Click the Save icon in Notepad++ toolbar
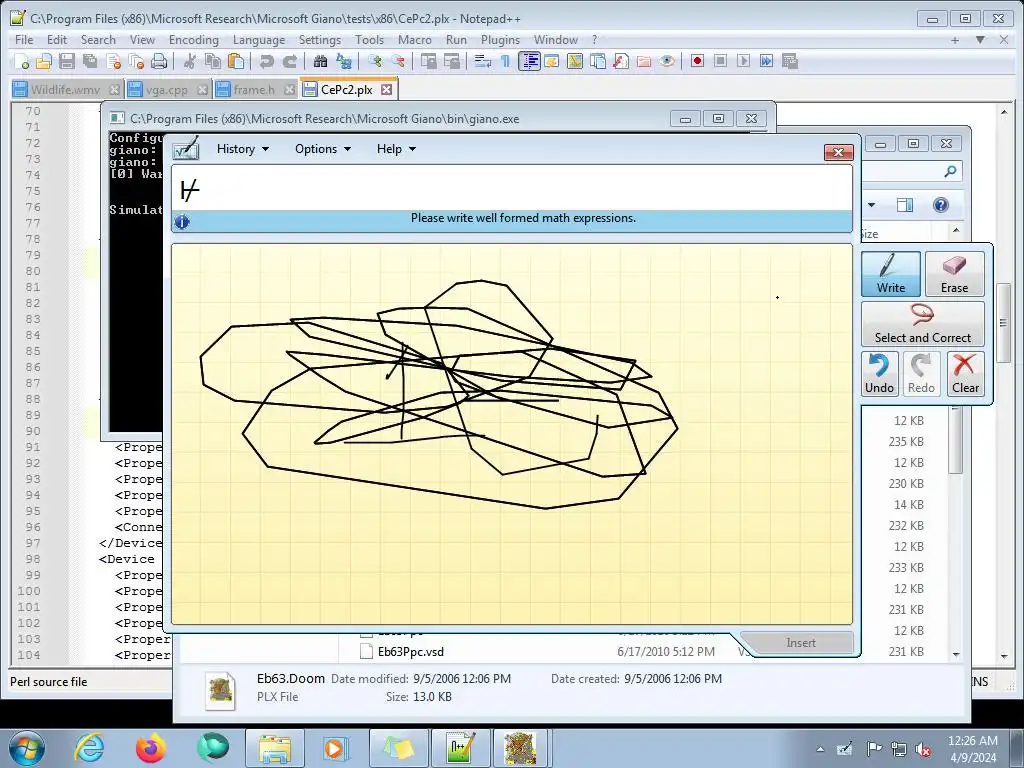This screenshot has height=768, width=1024. [x=67, y=61]
